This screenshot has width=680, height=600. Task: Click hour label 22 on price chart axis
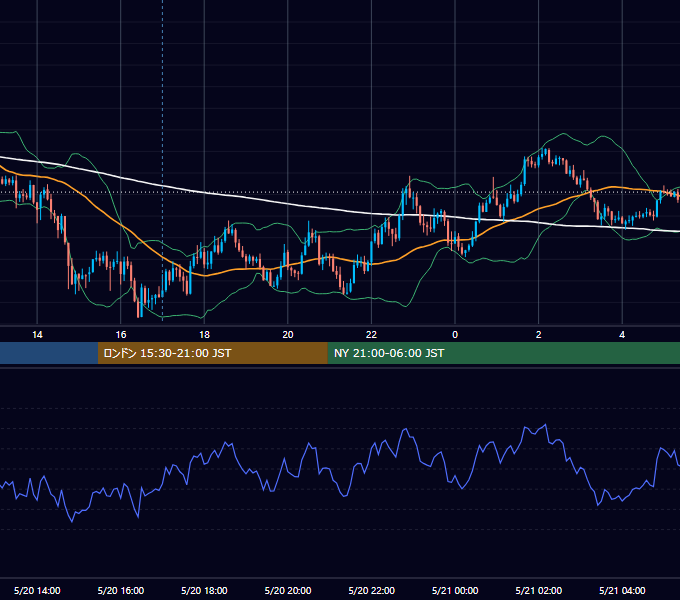tap(371, 335)
